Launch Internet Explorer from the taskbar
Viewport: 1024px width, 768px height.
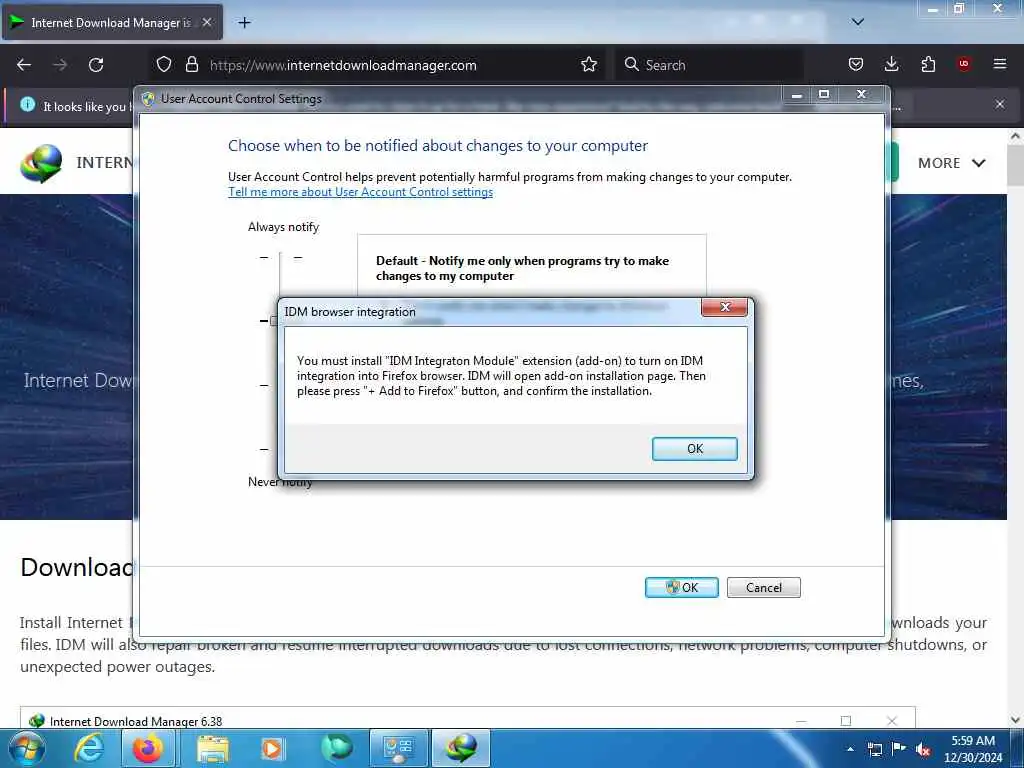coord(88,749)
